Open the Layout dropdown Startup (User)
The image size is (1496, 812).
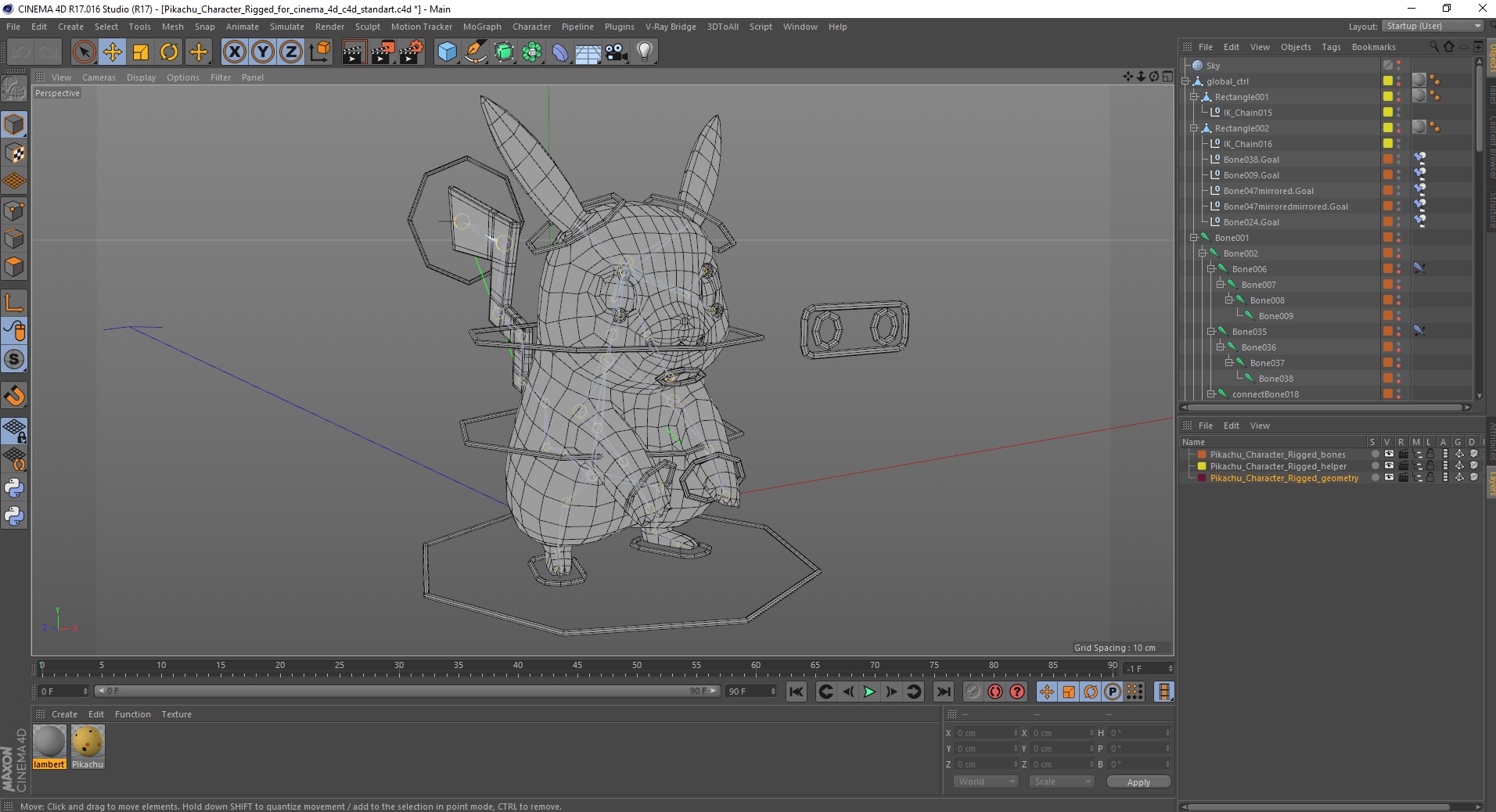pyautogui.click(x=1433, y=27)
